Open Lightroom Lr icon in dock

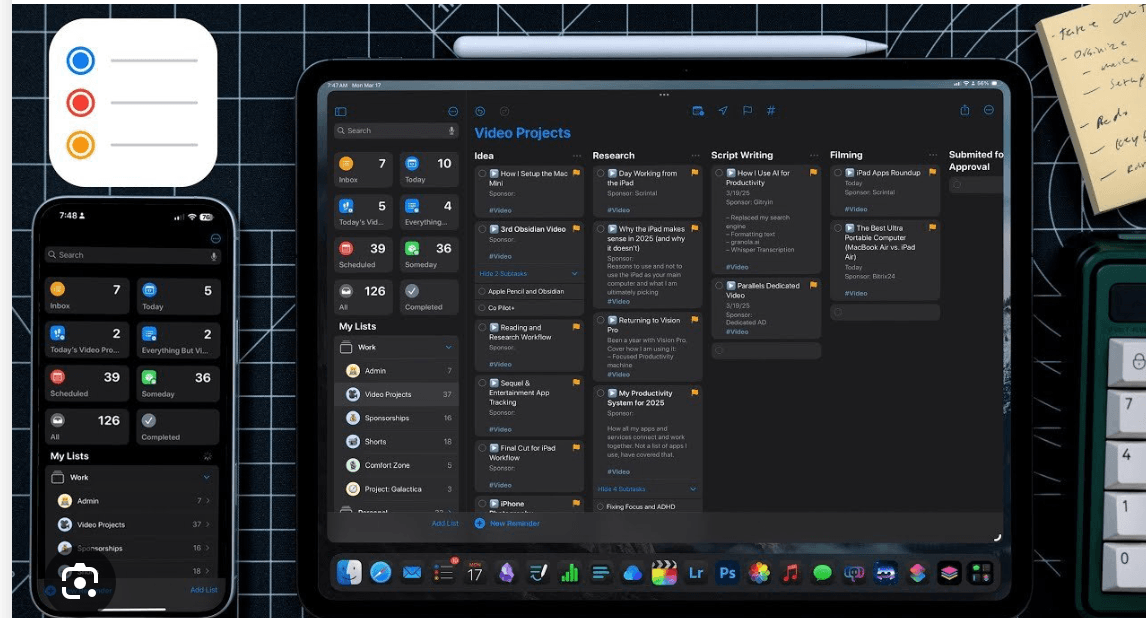696,573
